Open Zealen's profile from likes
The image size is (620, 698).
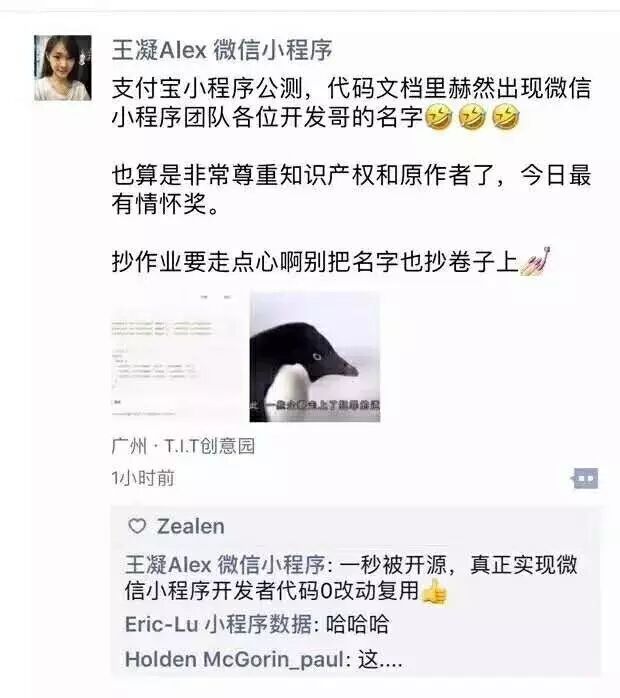tap(190, 527)
